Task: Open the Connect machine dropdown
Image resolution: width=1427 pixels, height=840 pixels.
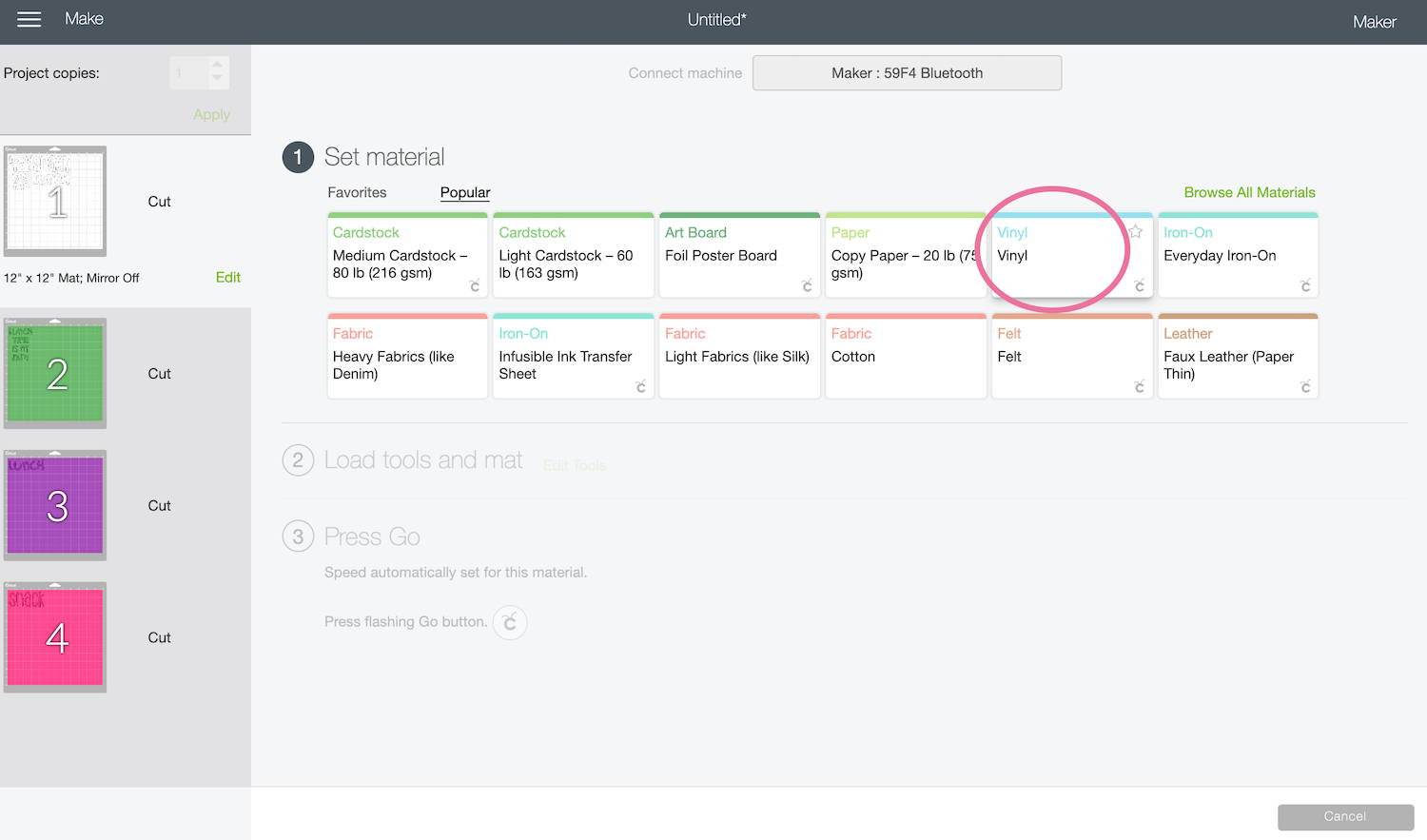Action: click(x=907, y=73)
